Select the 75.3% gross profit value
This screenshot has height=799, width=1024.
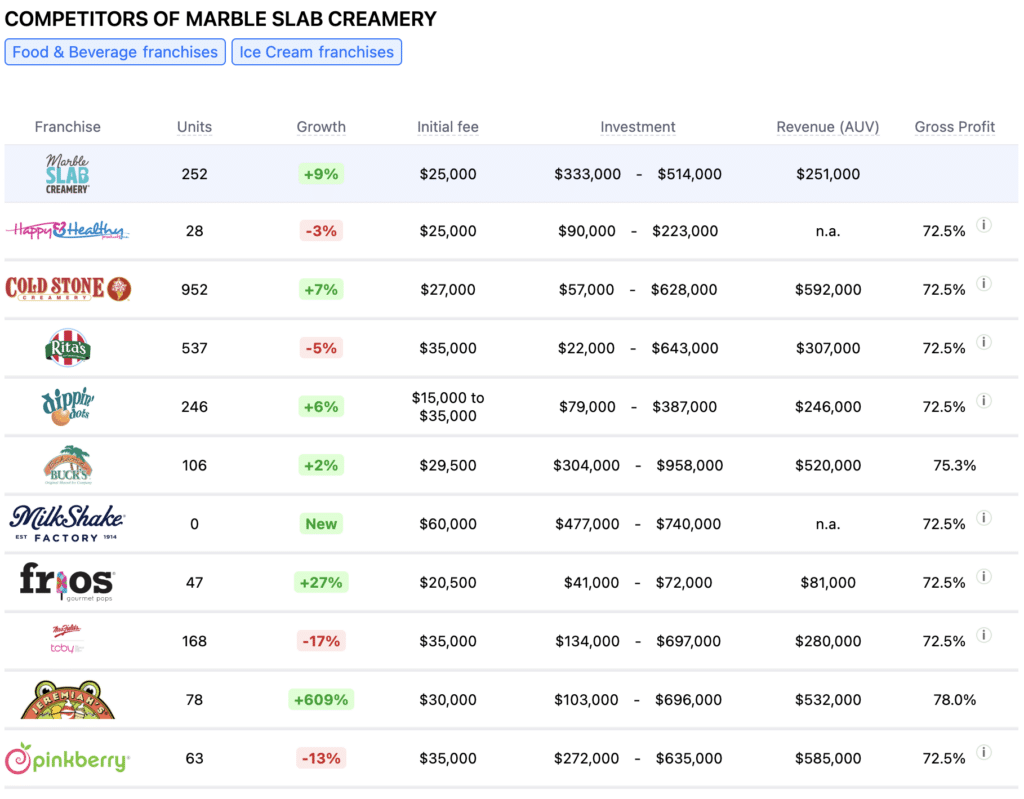coord(955,466)
